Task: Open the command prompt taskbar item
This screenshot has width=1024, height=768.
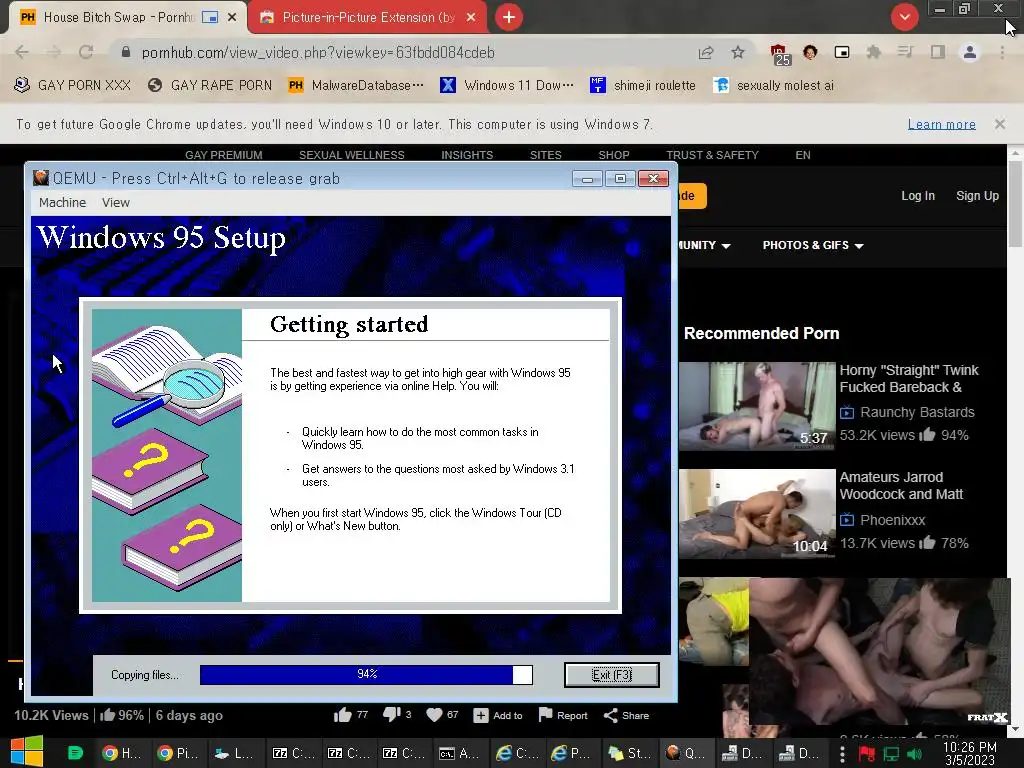Action: pyautogui.click(x=459, y=754)
